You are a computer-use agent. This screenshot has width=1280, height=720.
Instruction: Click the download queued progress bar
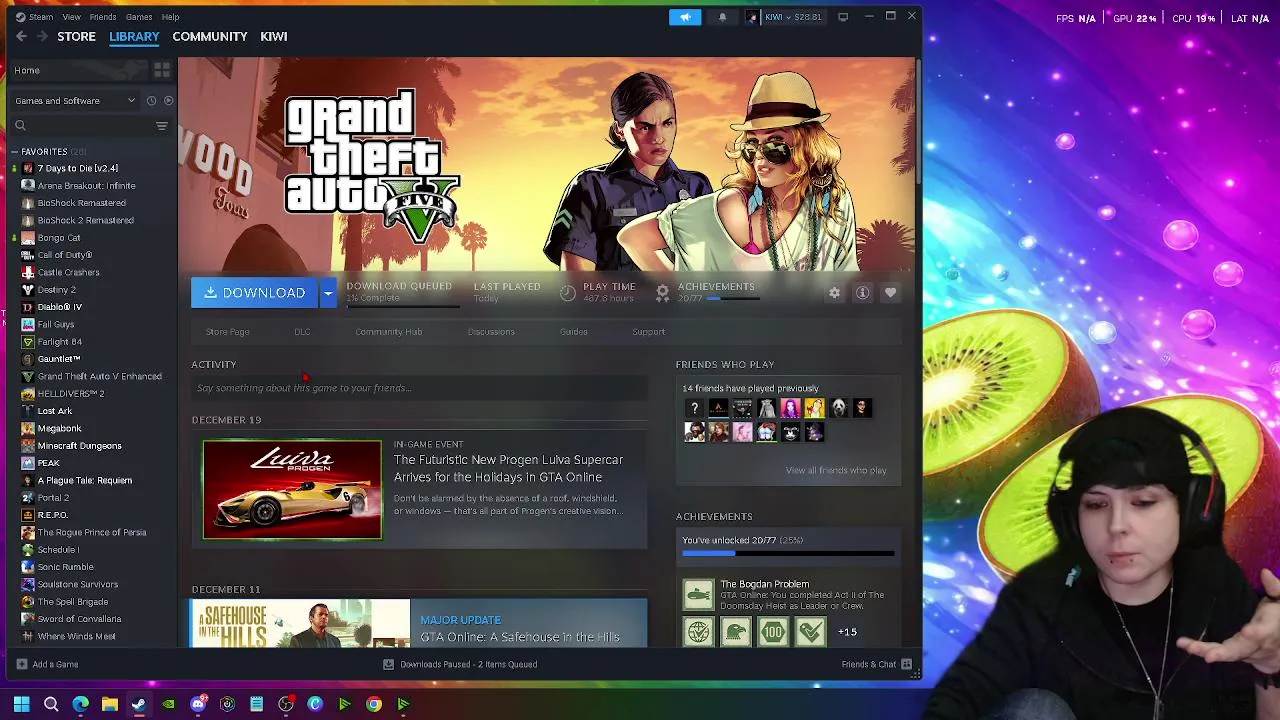(x=403, y=305)
